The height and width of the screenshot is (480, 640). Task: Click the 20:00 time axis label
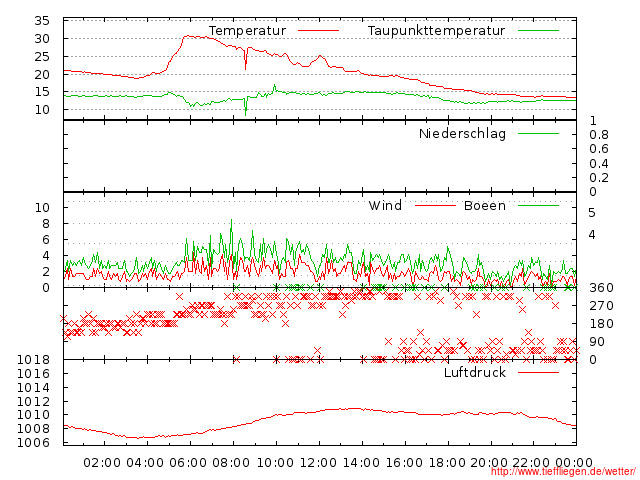(x=489, y=463)
